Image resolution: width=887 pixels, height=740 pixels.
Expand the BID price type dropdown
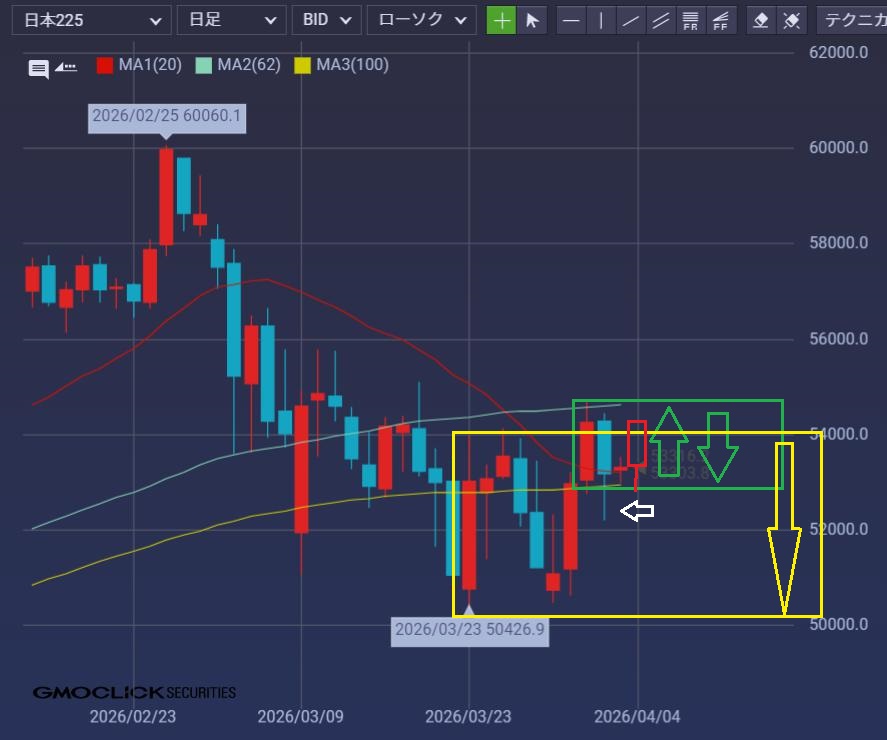pos(326,20)
